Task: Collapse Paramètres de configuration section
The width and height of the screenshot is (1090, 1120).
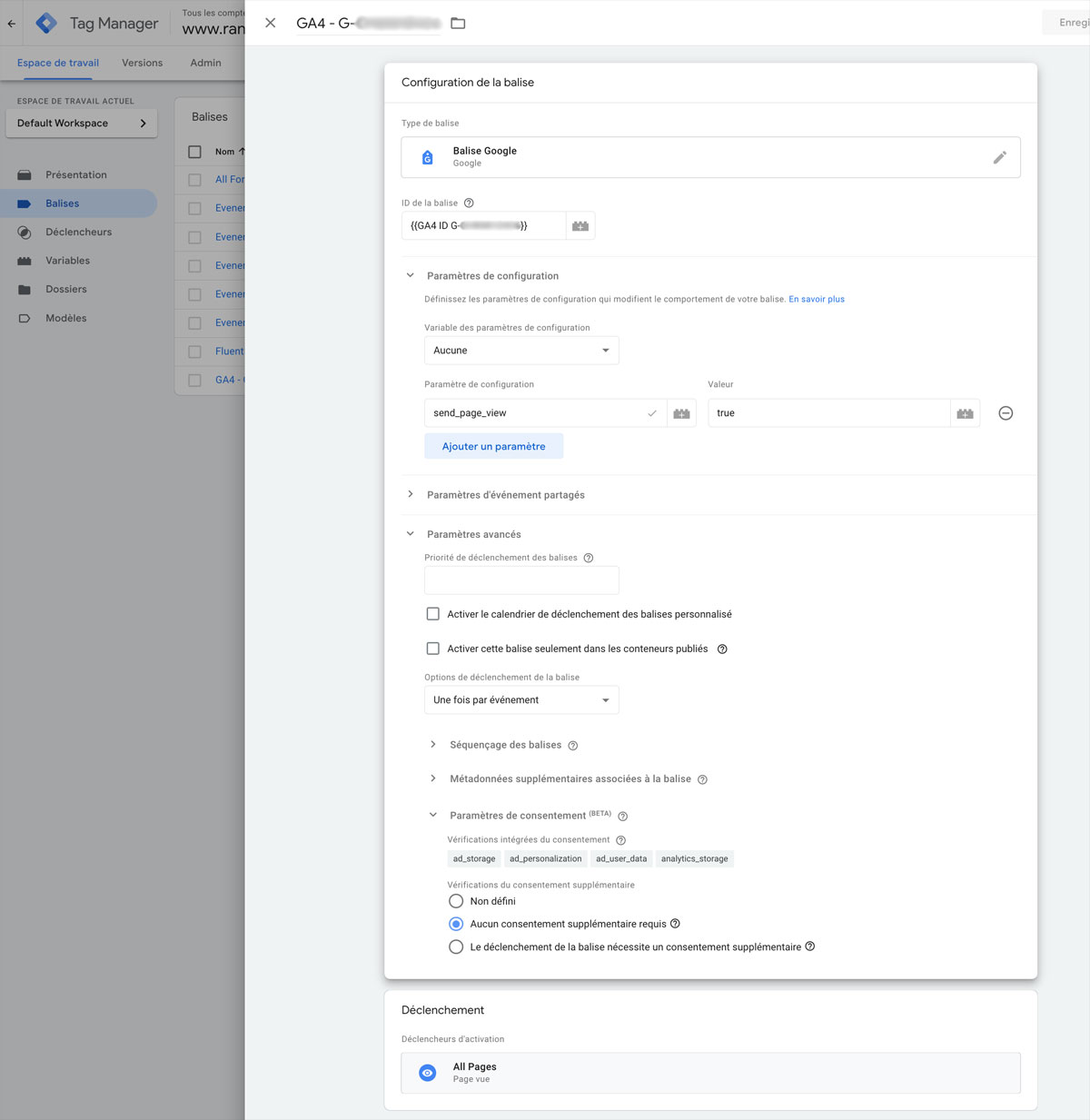Action: coord(411,275)
